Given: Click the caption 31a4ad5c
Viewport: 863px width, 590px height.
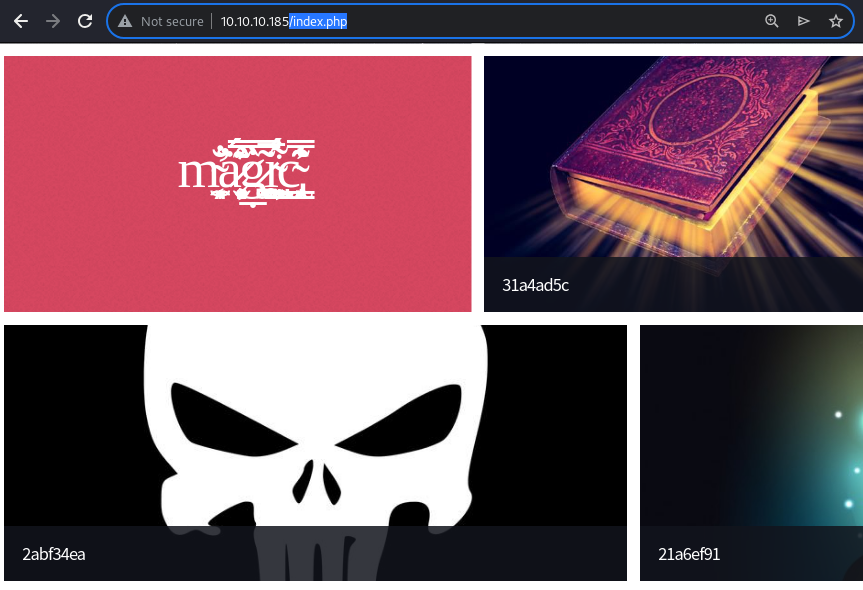Looking at the screenshot, I should (x=536, y=285).
